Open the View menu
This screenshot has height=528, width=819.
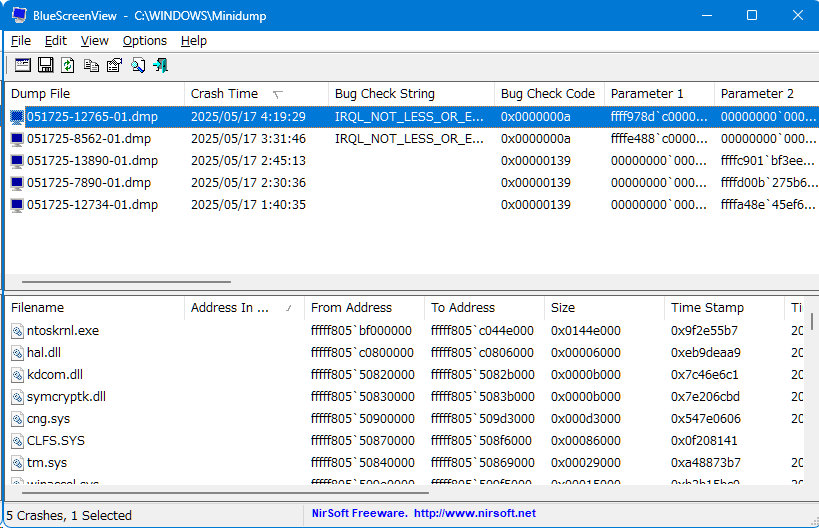click(95, 41)
